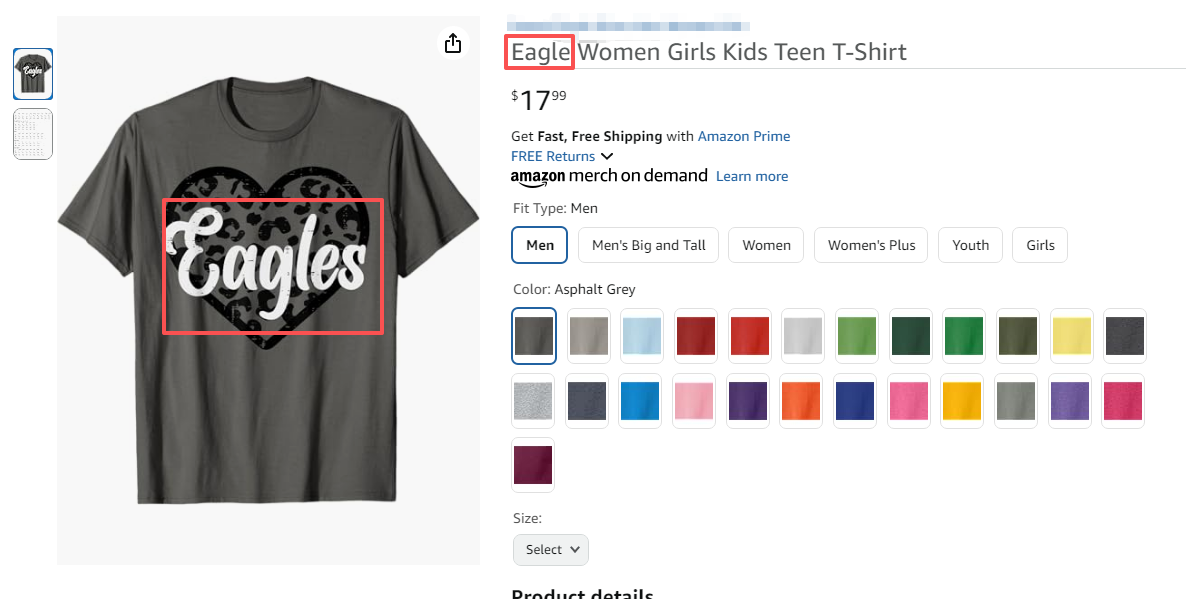Image resolution: width=1186 pixels, height=599 pixels.
Task: Select the Women fit type
Action: point(766,245)
